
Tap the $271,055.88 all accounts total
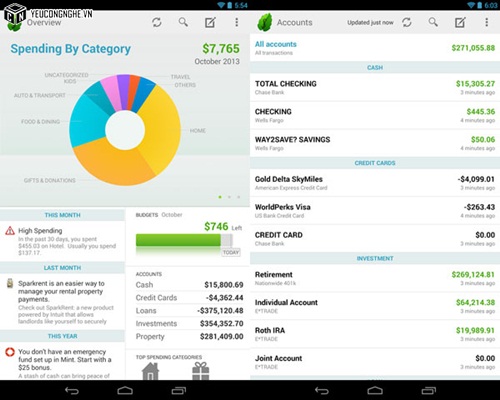tap(473, 48)
